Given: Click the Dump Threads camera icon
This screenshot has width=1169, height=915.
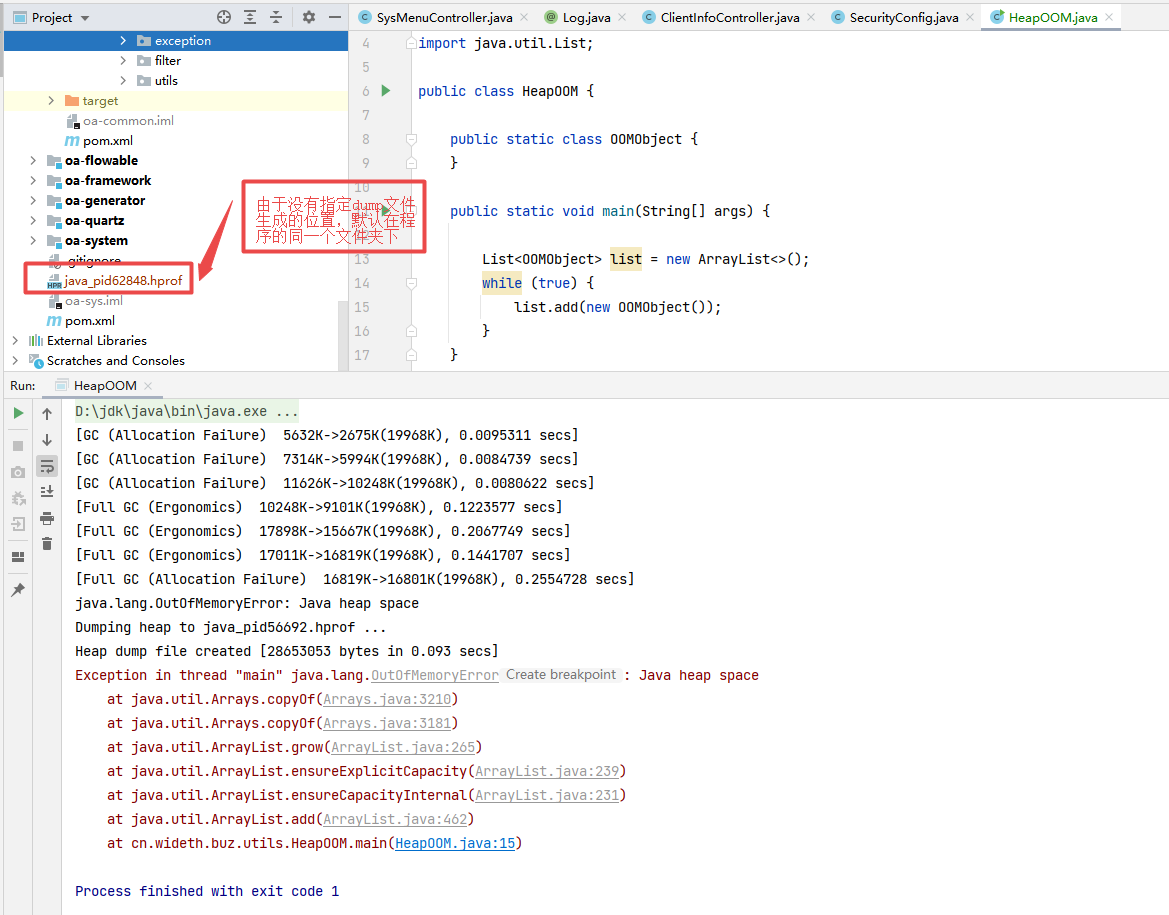Looking at the screenshot, I should pos(19,472).
